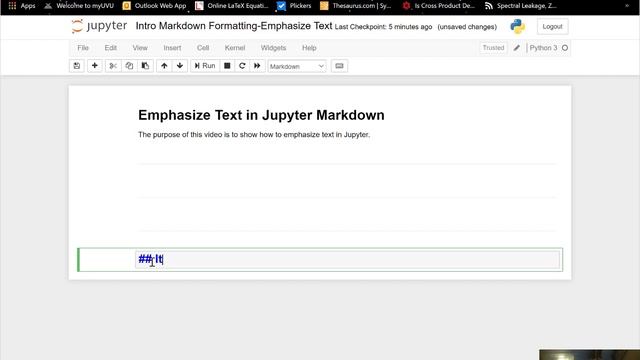Restart the kernel circular arrow icon

[x=242, y=66]
